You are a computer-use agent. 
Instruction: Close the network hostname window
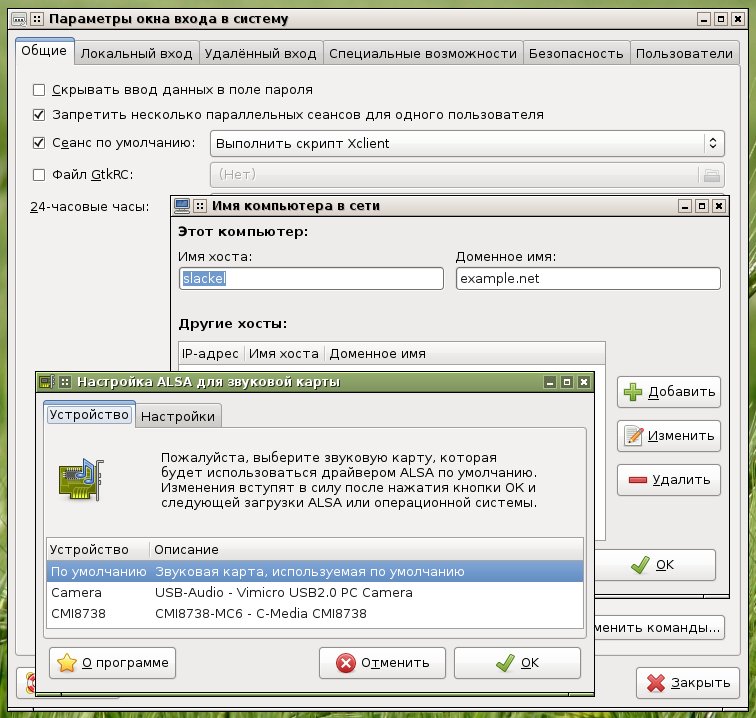(719, 206)
